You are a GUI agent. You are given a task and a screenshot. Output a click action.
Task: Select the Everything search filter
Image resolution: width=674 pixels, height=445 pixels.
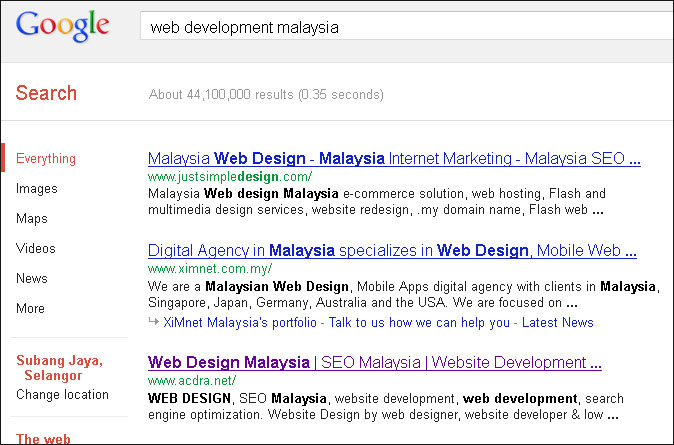(x=46, y=159)
